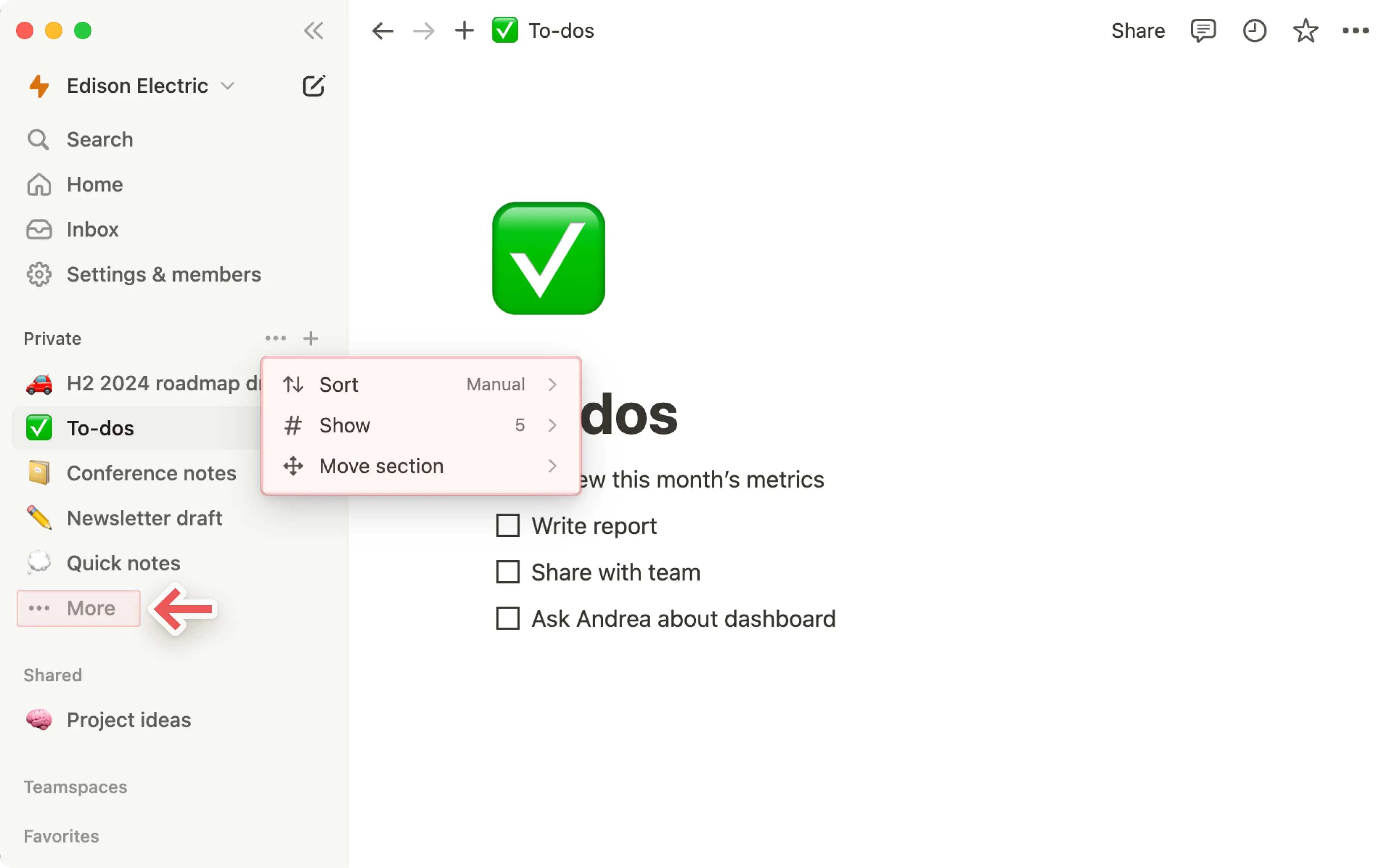Click the Share button
The image size is (1392, 868).
point(1138,30)
